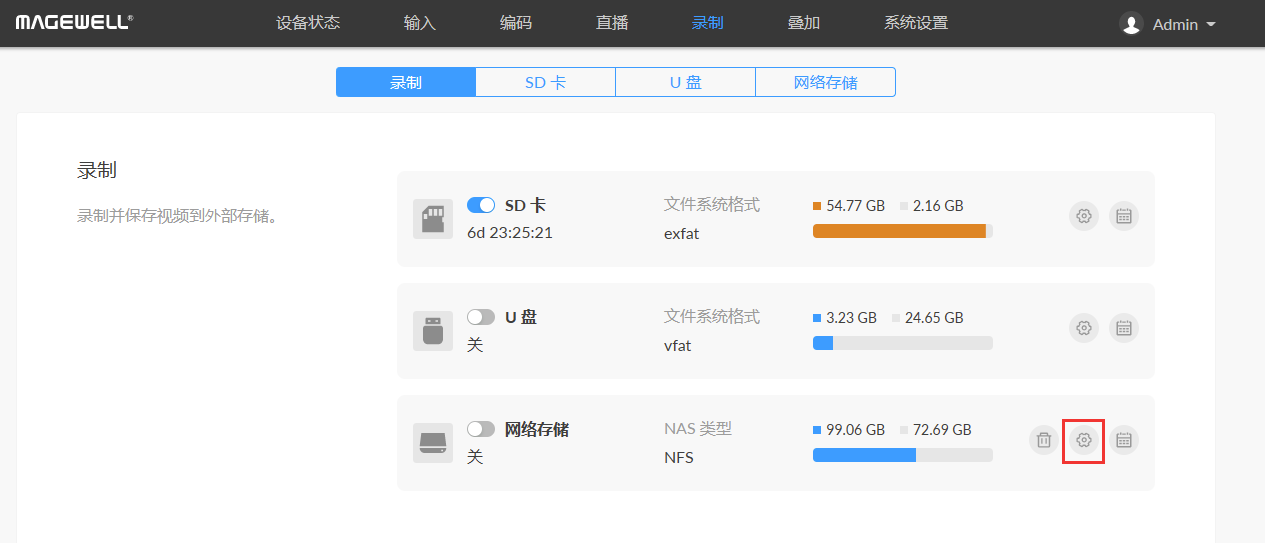Click the SD 卡 orange storage usage bar
Screen dimensions: 1265x543
click(x=900, y=231)
